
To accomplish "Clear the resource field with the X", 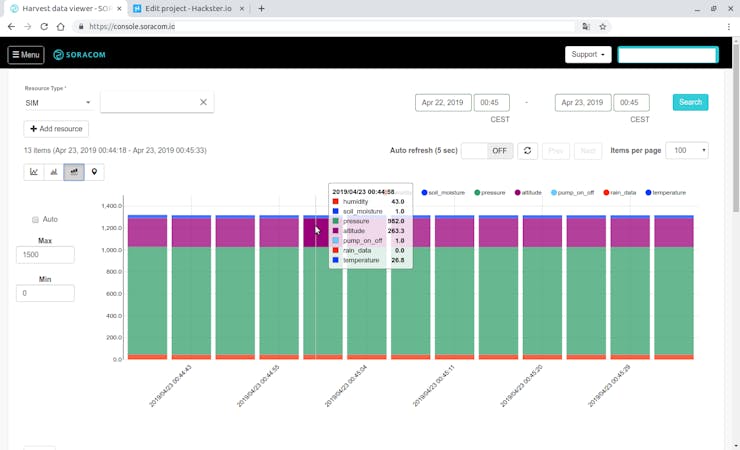I will click(203, 102).
